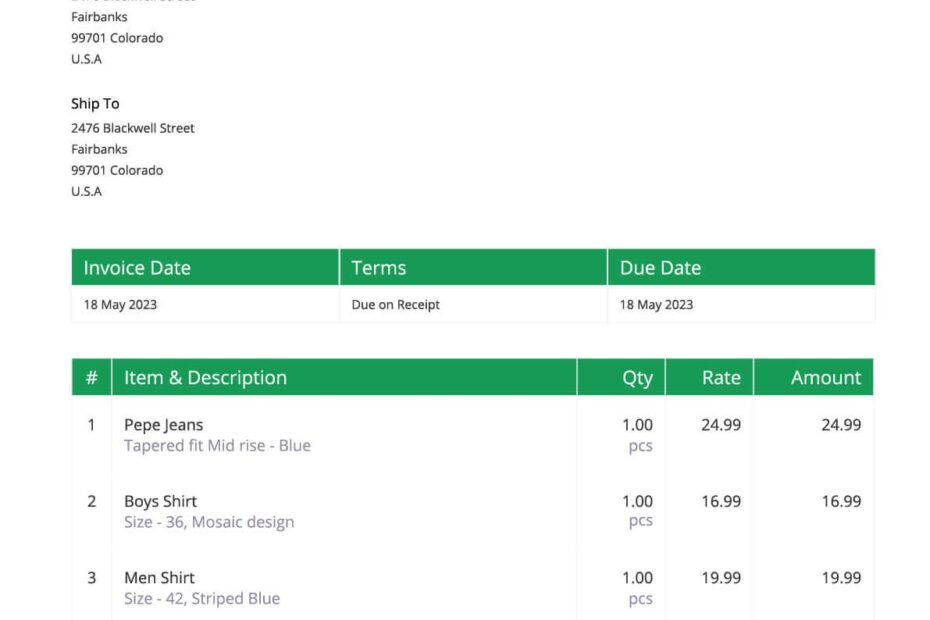Select the Pepe Jeans item name

(164, 424)
